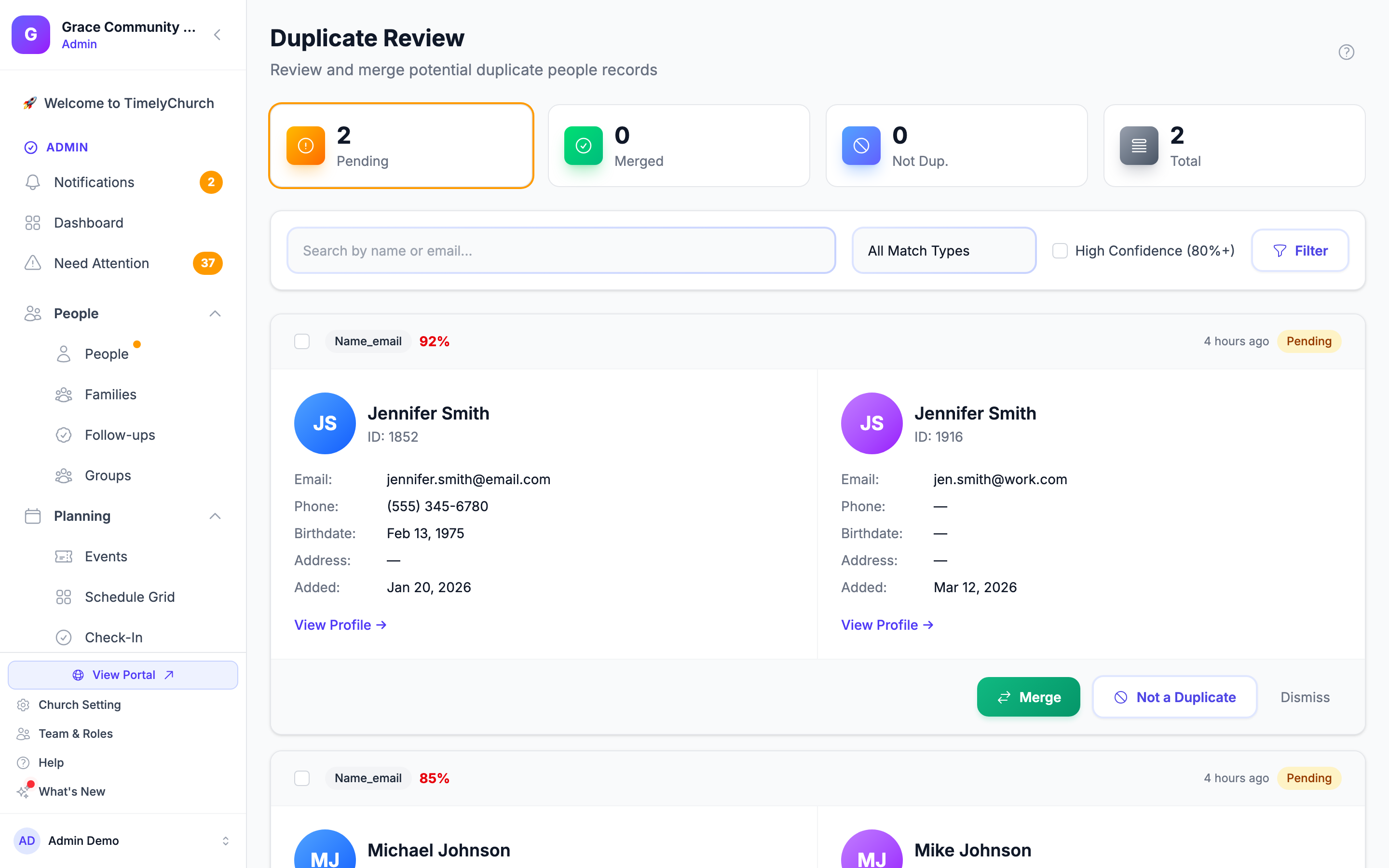The height and width of the screenshot is (868, 1389).
Task: Select the 92% Jennifer Smith duplicate checkbox
Action: pyautogui.click(x=302, y=341)
